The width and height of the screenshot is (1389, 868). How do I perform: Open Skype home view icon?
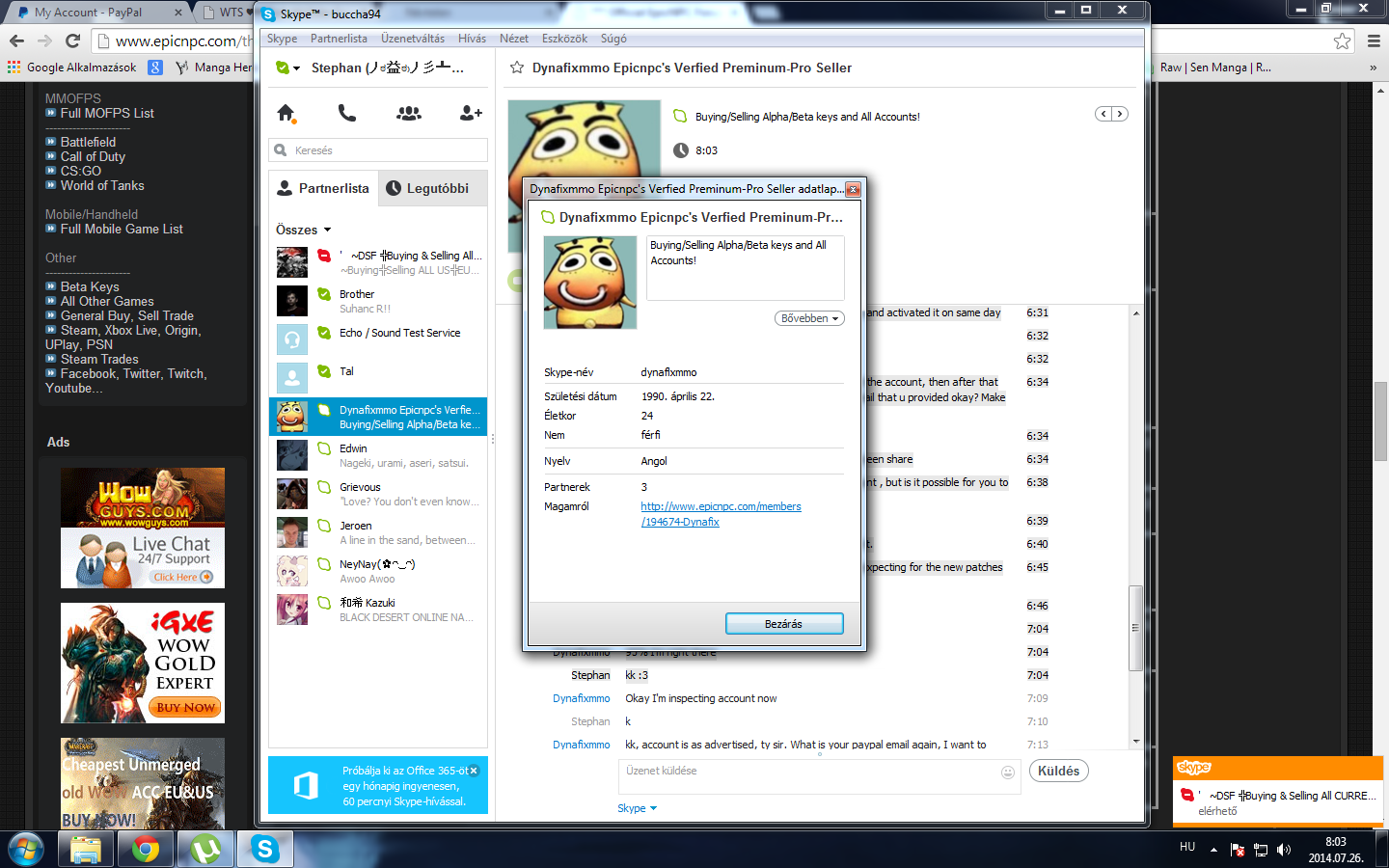[286, 113]
